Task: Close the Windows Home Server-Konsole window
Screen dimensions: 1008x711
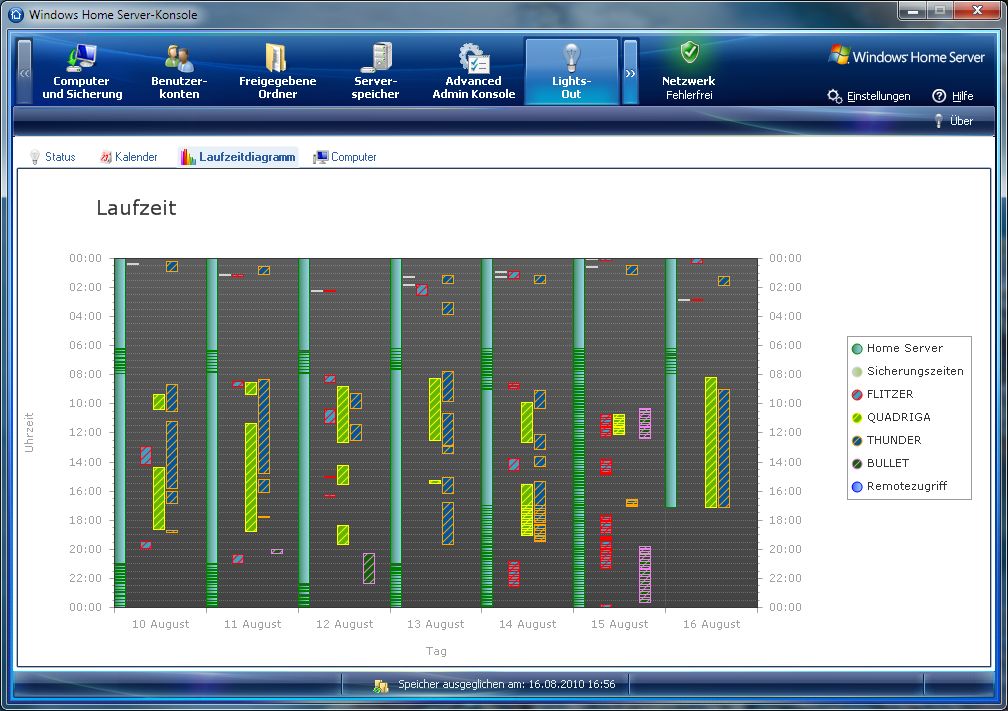Action: [977, 10]
